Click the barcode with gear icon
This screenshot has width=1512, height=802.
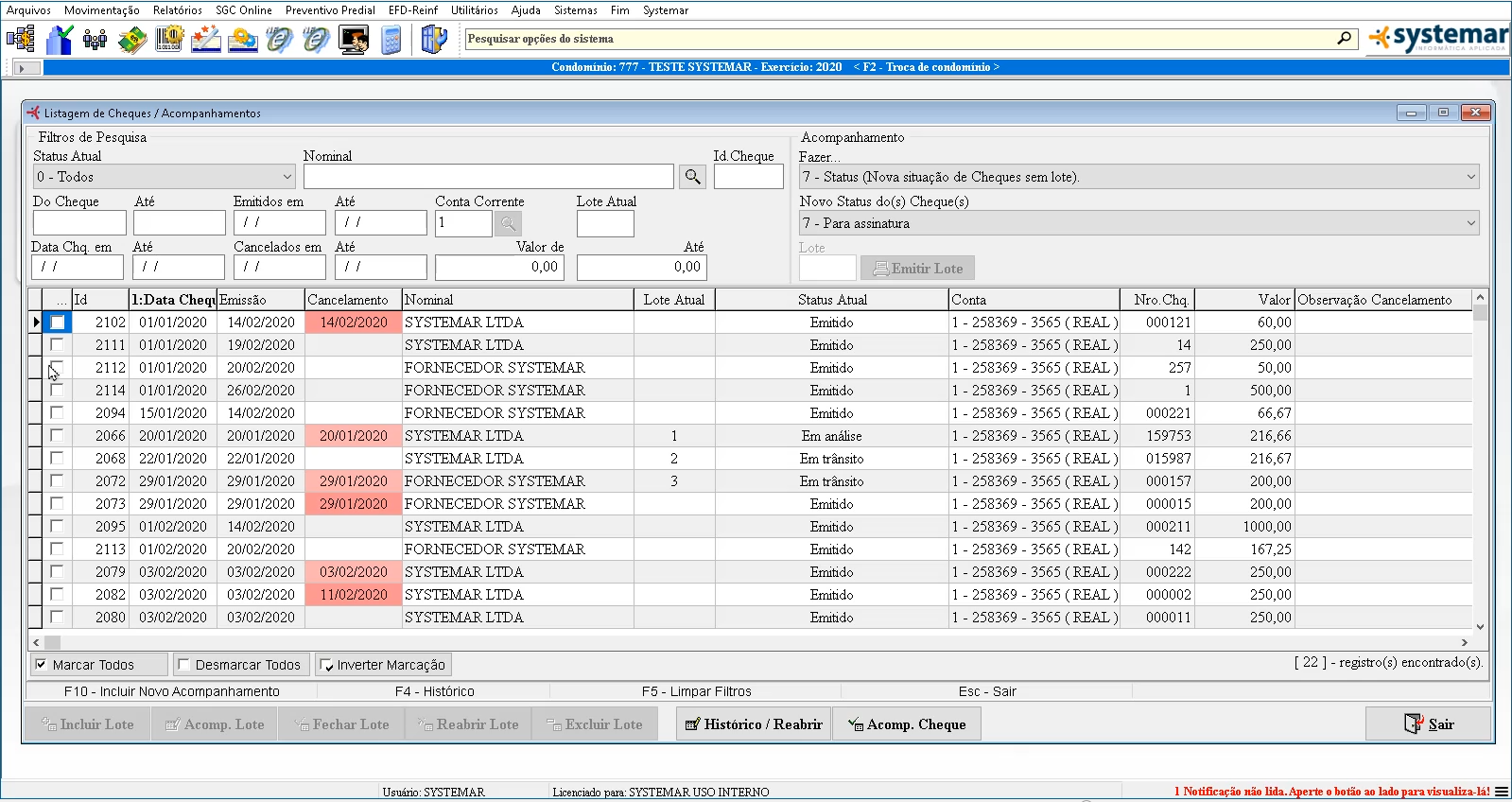[x=169, y=40]
